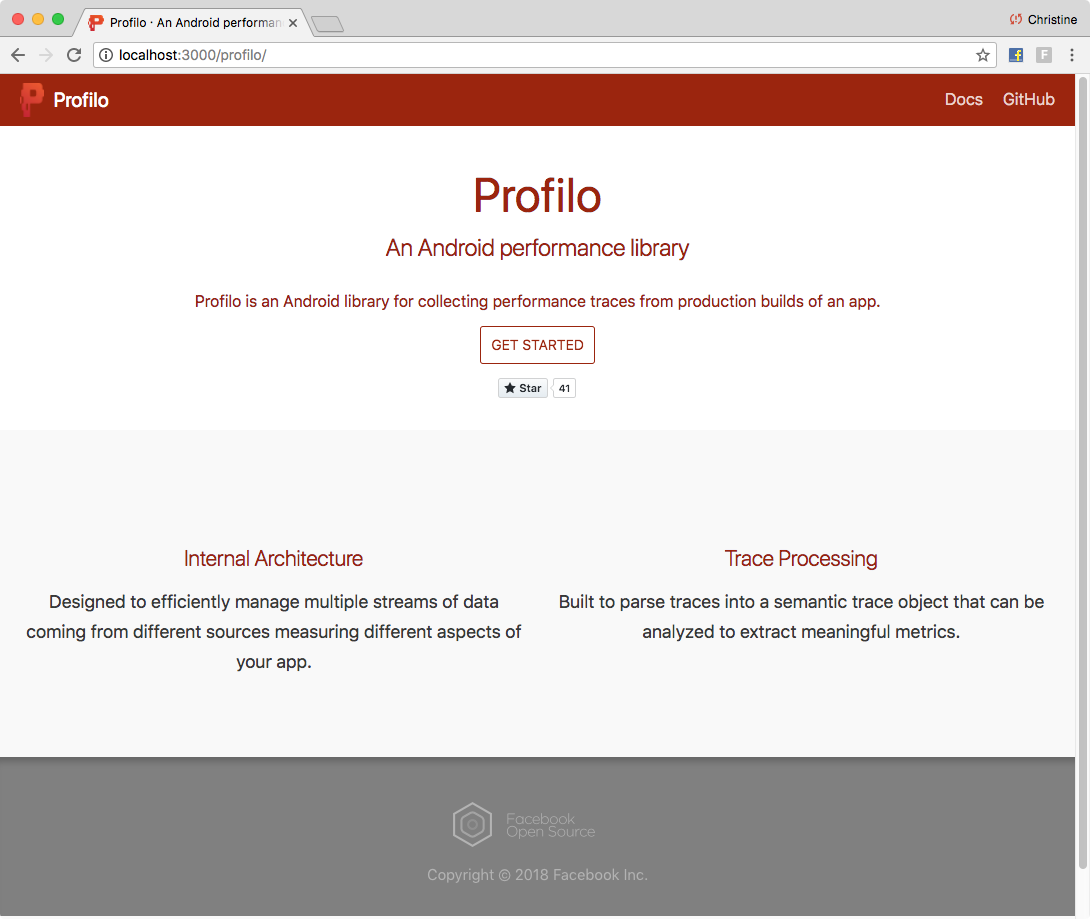Click the Profilo logo icon in navbar

click(29, 100)
